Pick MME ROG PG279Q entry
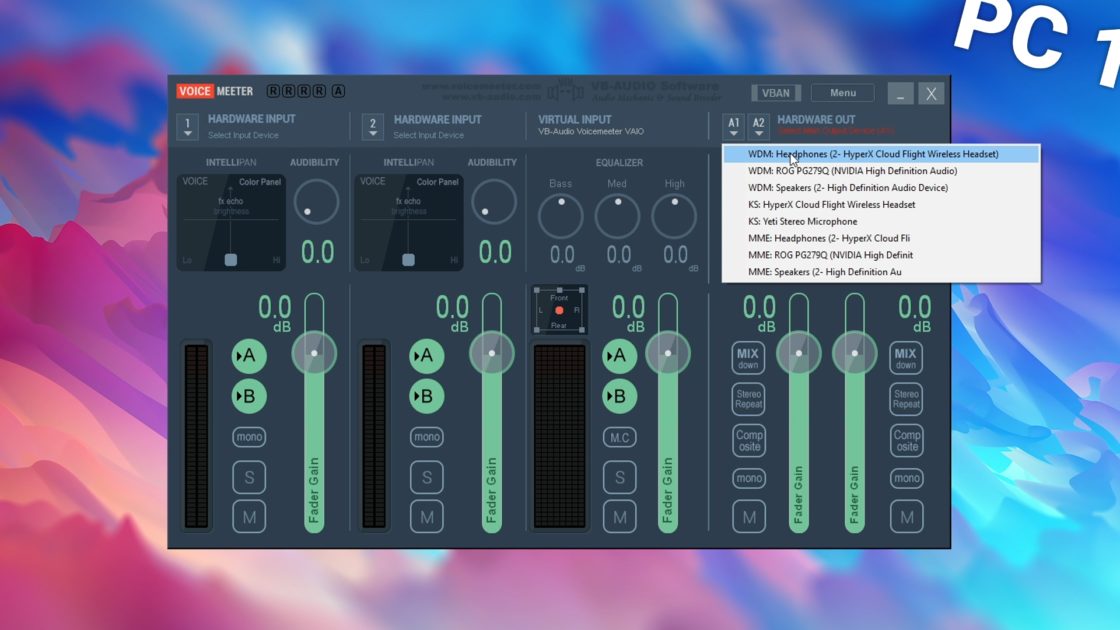The width and height of the screenshot is (1120, 630). coord(881,255)
